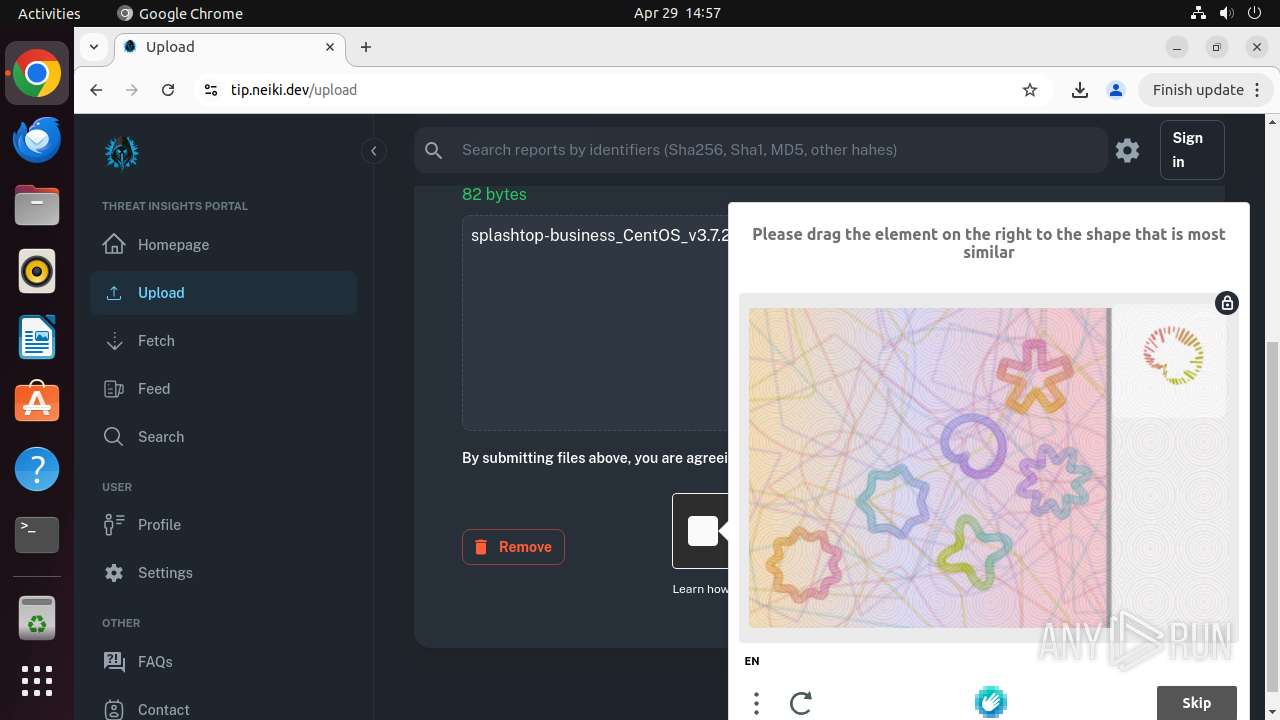The image size is (1280, 720).
Task: Close the Upload tab
Action: 330,47
